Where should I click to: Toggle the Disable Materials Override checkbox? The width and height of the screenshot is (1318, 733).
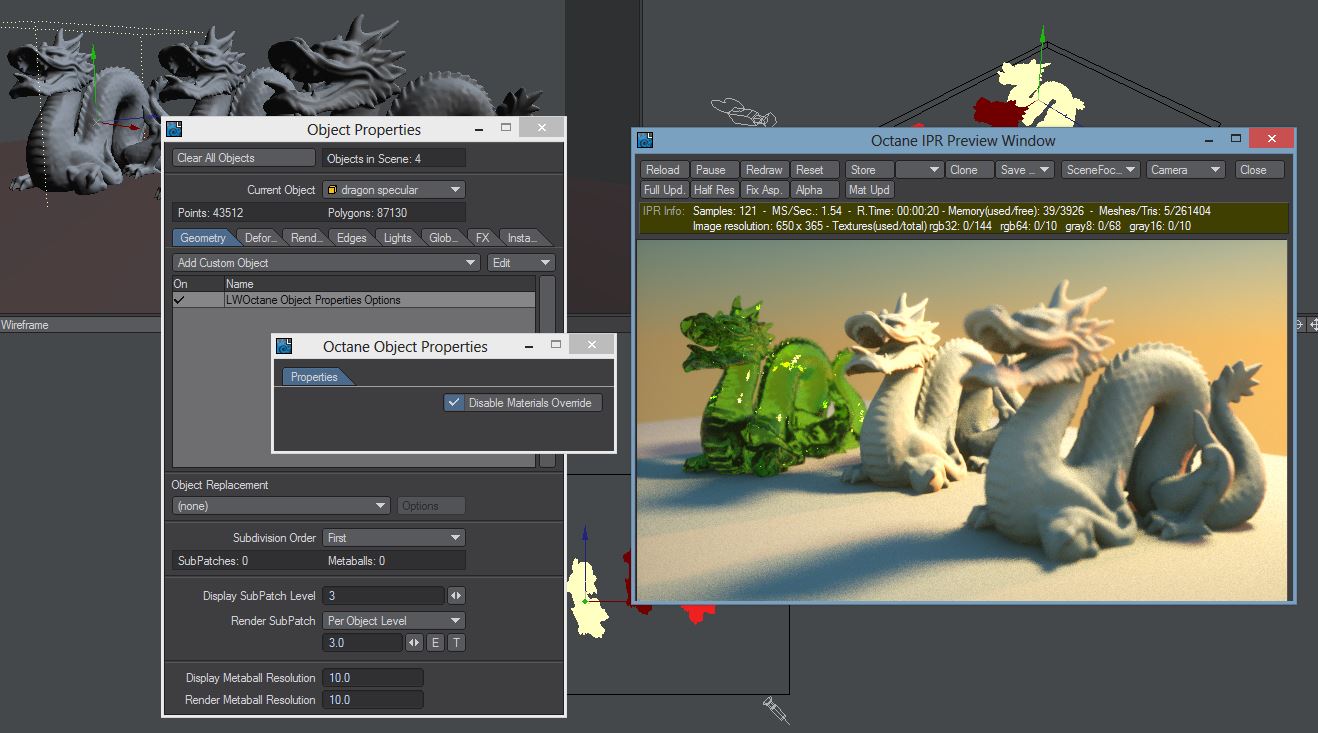point(455,403)
